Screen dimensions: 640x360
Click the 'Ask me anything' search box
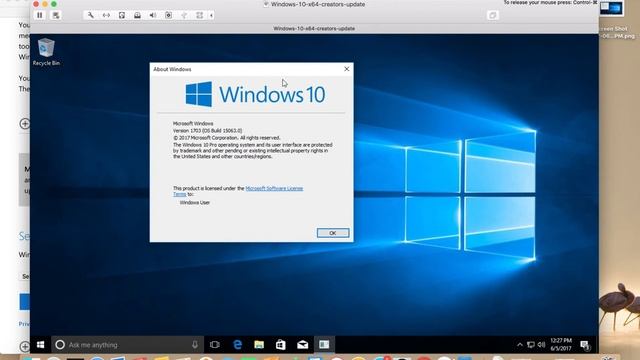click(x=127, y=345)
